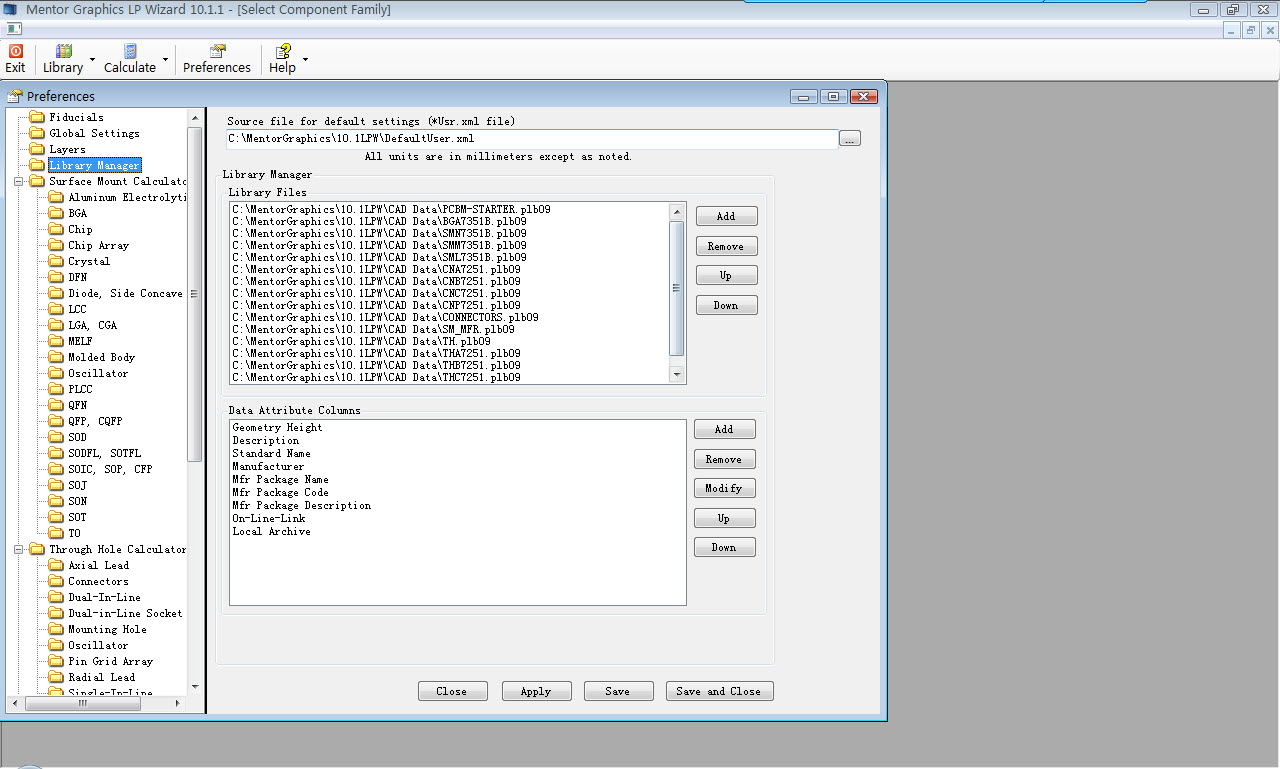Click the Save and Close button

(x=719, y=691)
